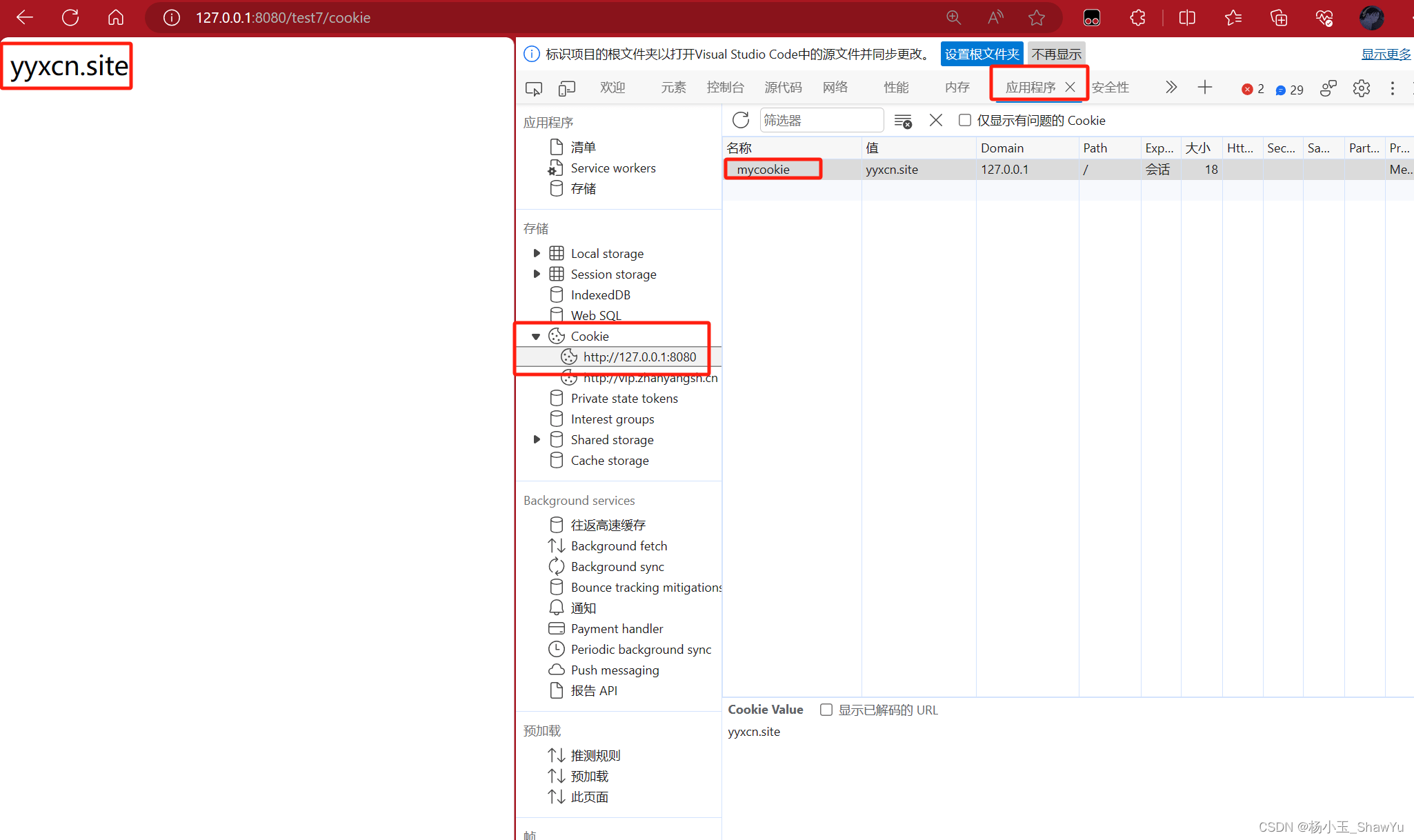This screenshot has height=840, width=1414.
Task: Switch to the 网络 tab
Action: click(x=835, y=88)
